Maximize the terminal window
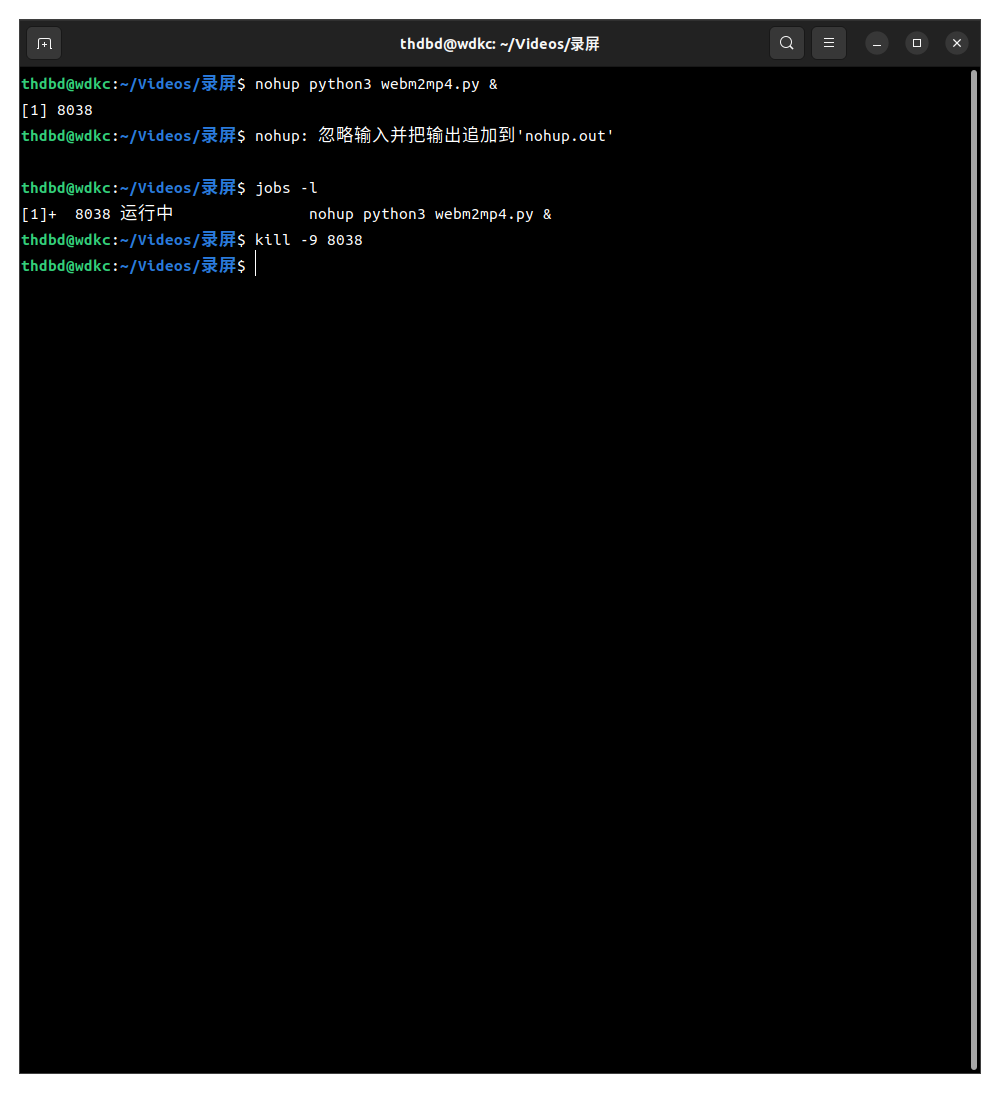 click(x=916, y=43)
